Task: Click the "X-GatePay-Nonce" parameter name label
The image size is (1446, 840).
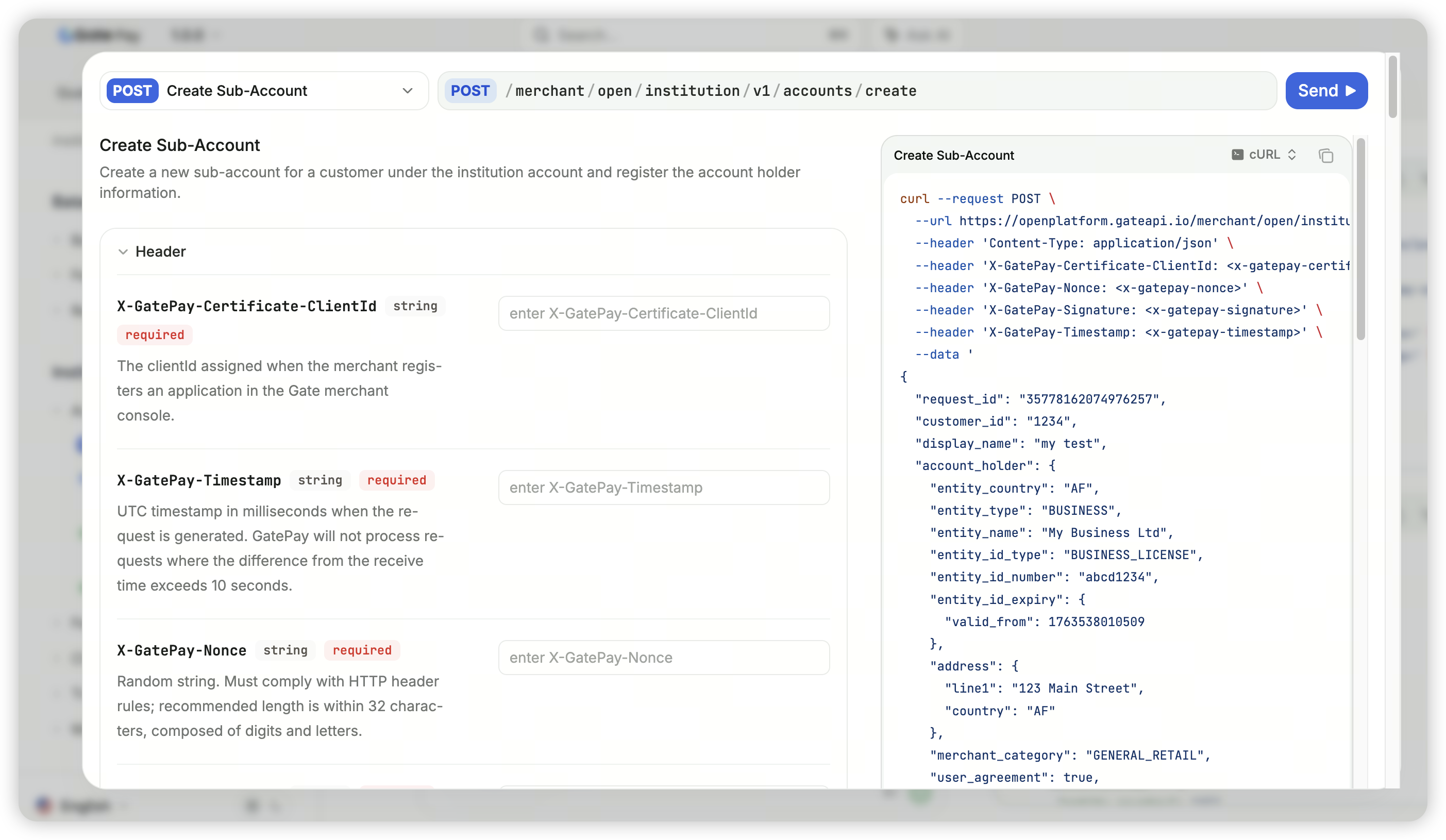Action: point(182,650)
